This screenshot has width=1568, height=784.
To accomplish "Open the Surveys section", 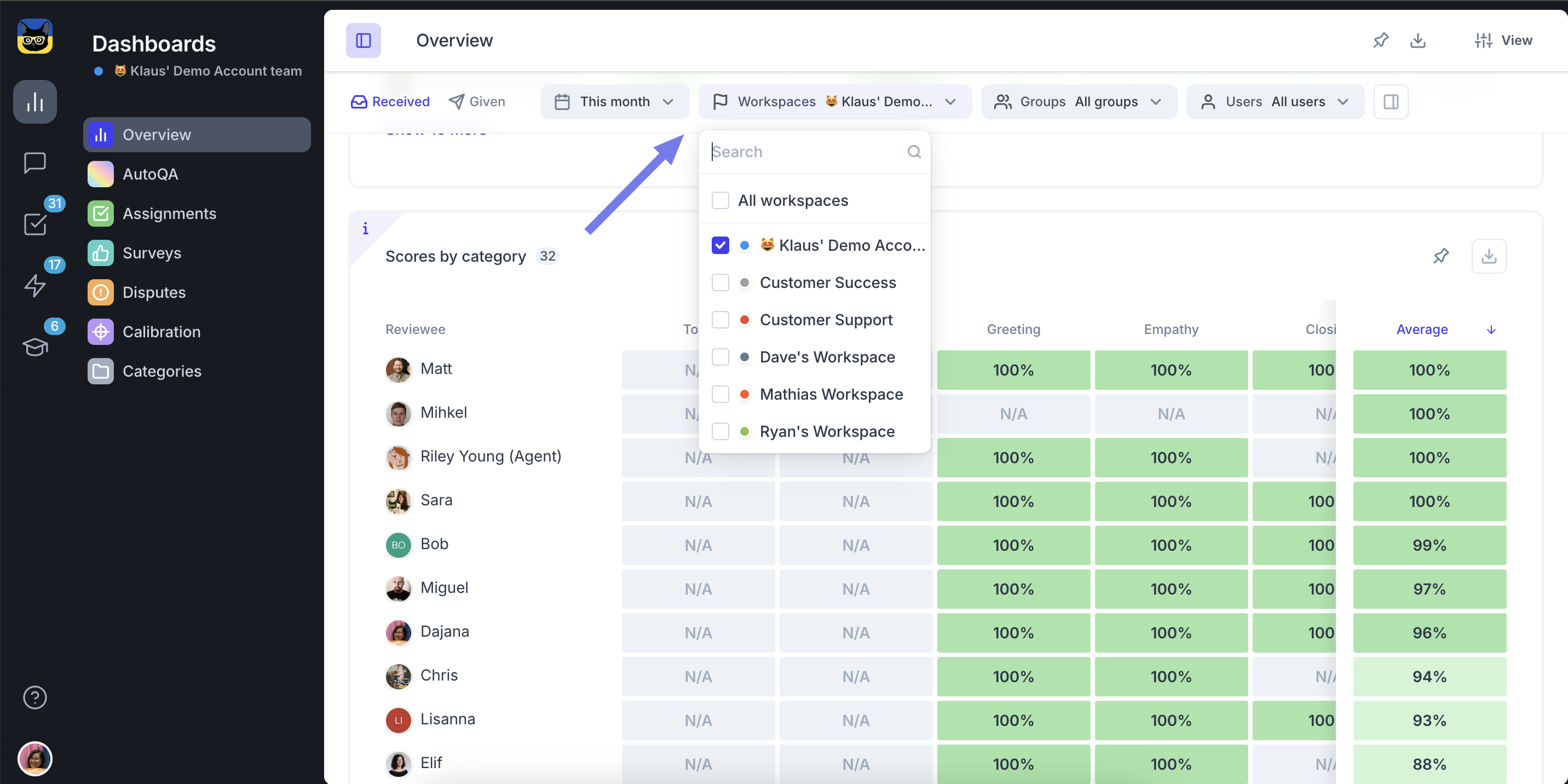I will tap(151, 252).
